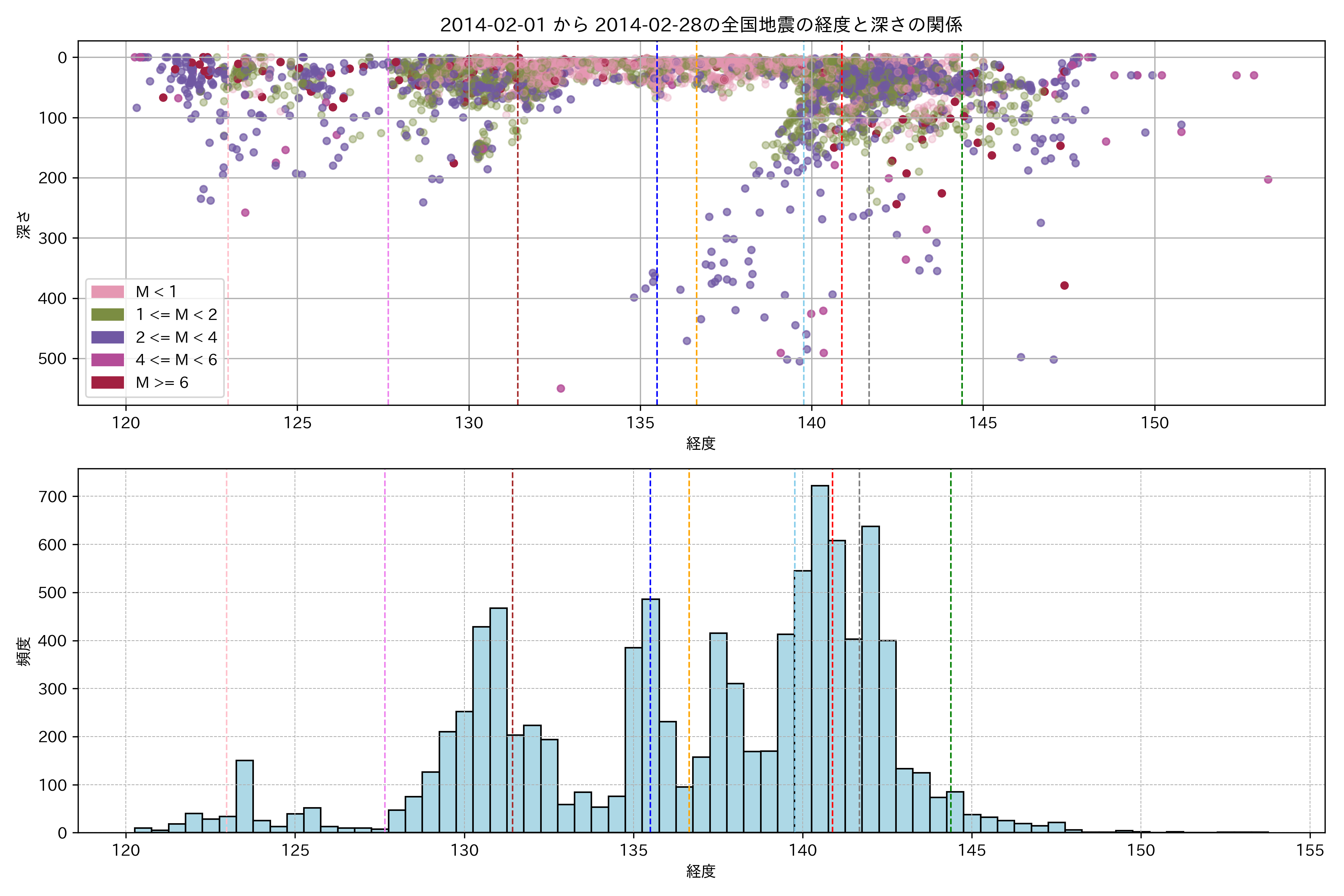Click the chart title text at the top

[701, 25]
